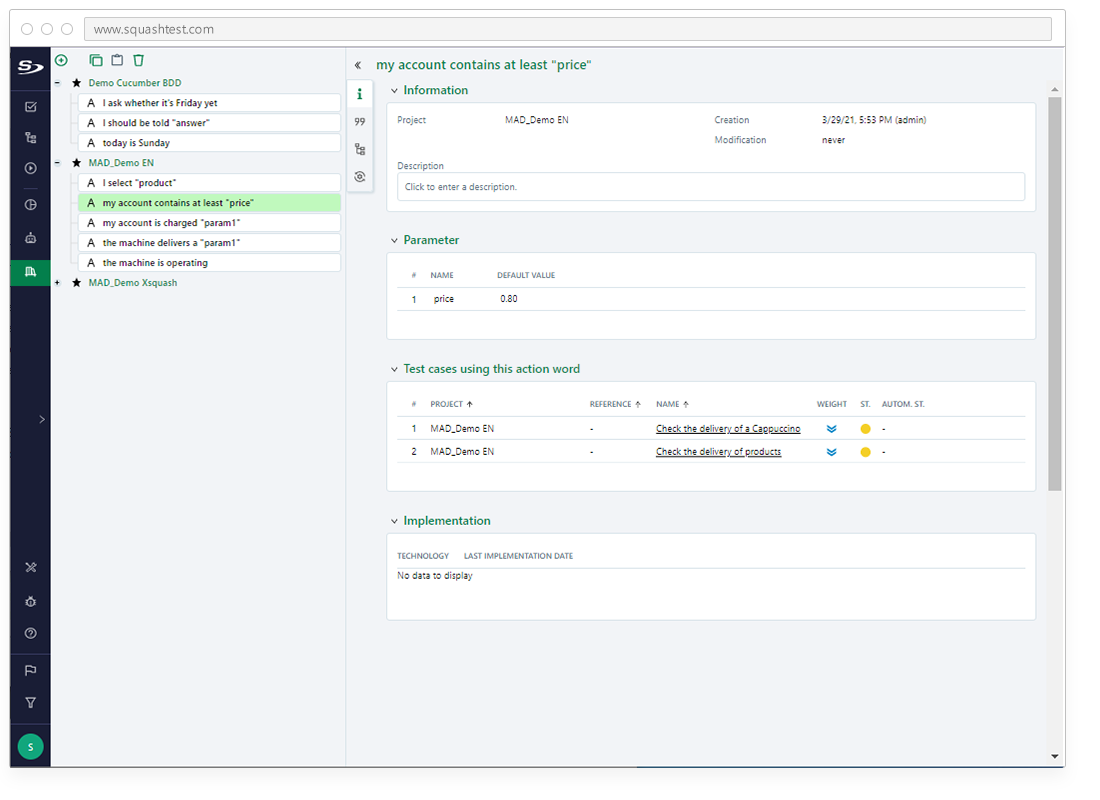Click the WEIGHT column header
The image size is (1100, 800).
(x=831, y=404)
